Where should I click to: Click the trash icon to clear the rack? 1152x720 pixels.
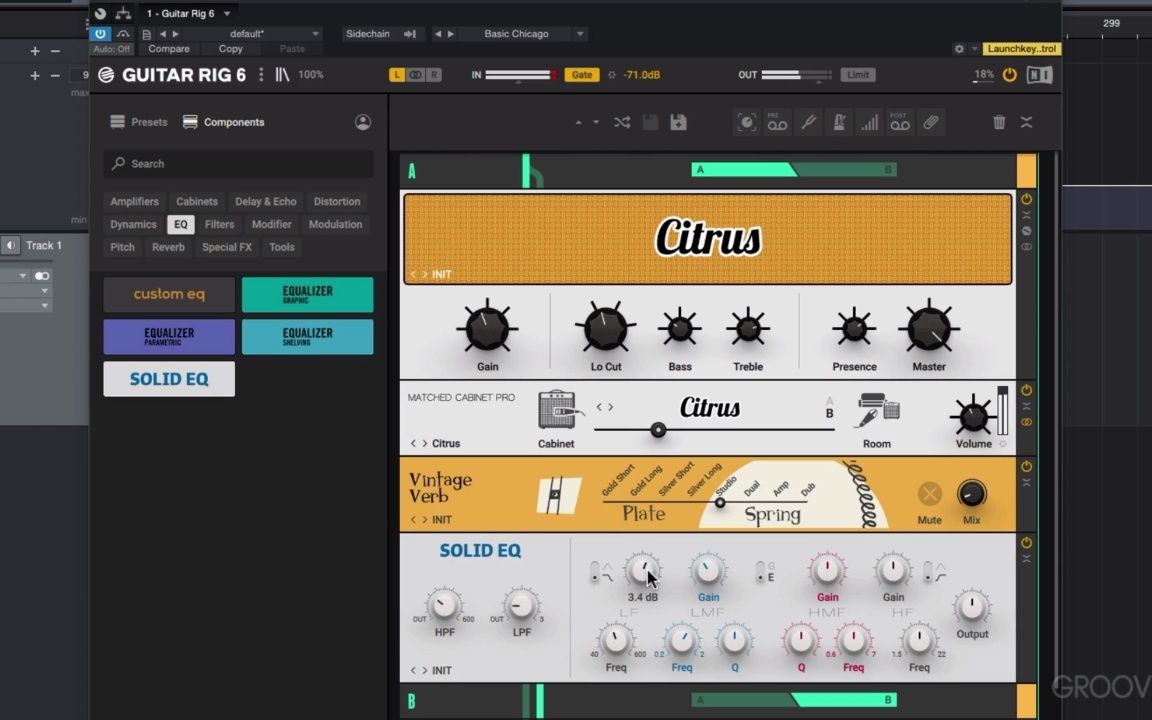tap(998, 122)
